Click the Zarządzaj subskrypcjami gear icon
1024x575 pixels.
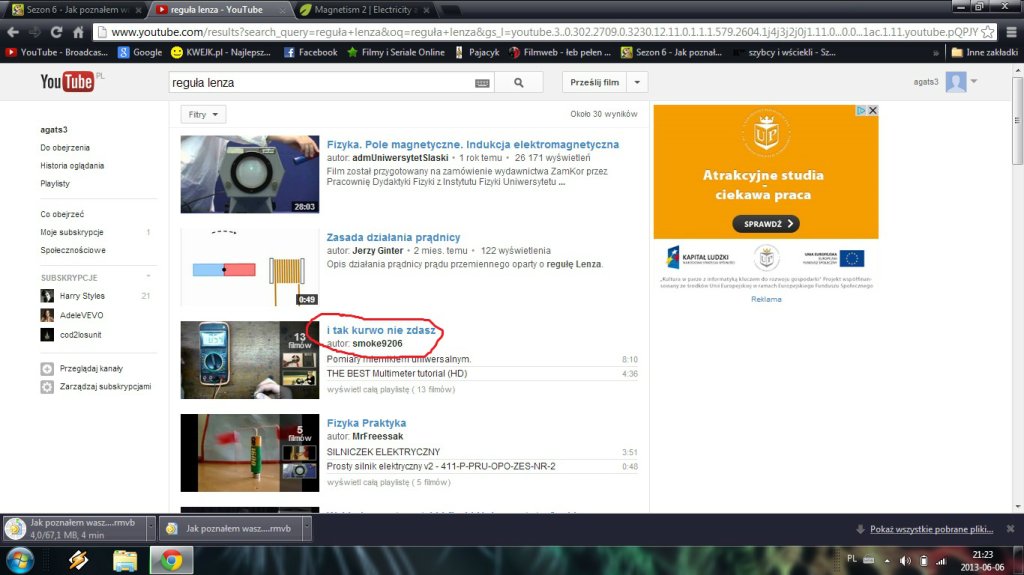(47, 387)
